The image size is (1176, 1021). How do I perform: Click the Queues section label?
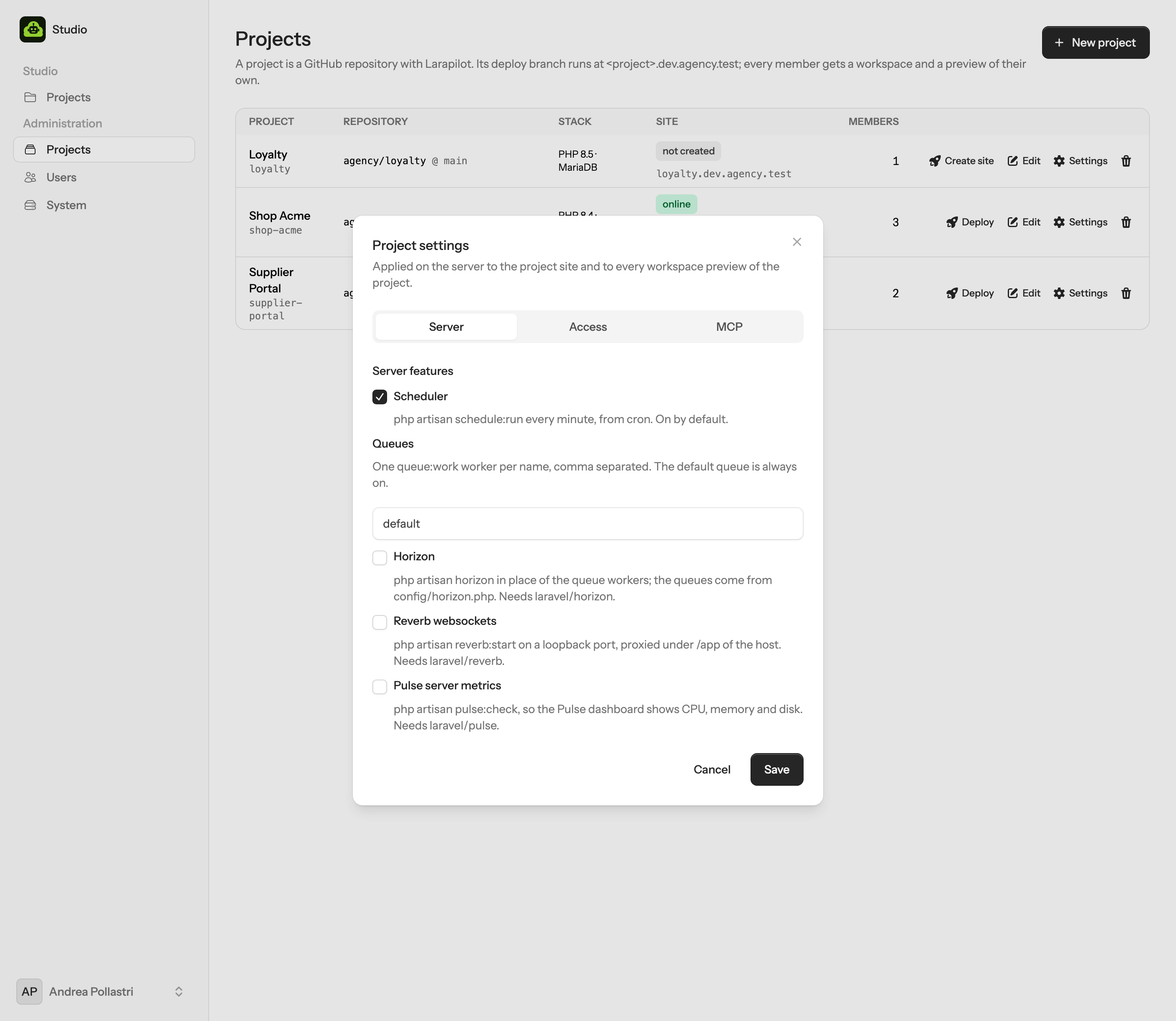(392, 444)
